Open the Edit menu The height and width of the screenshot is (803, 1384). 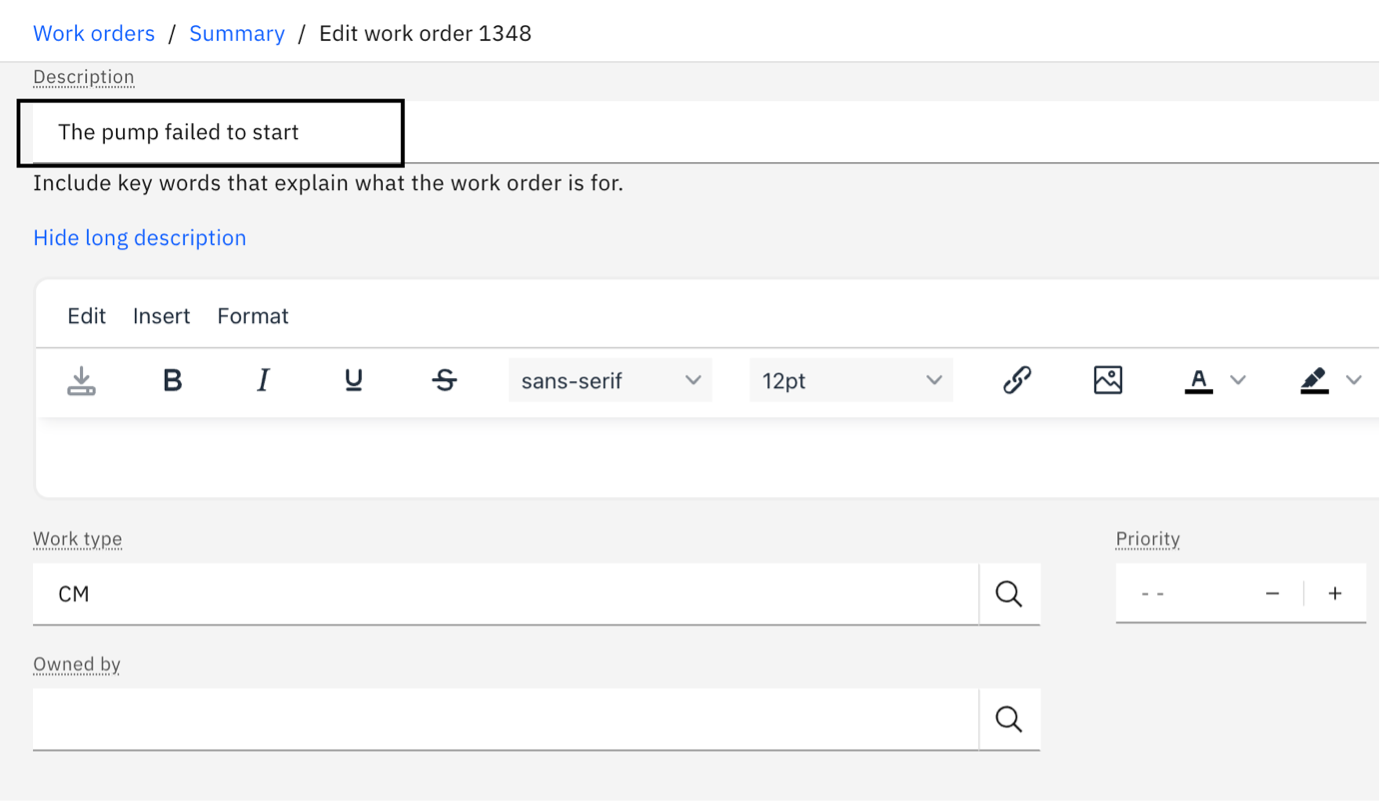pyautogui.click(x=86, y=315)
